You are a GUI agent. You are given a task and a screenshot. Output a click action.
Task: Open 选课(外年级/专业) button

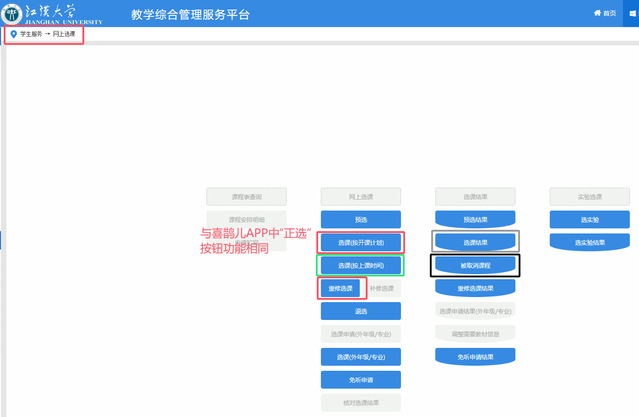[360, 357]
